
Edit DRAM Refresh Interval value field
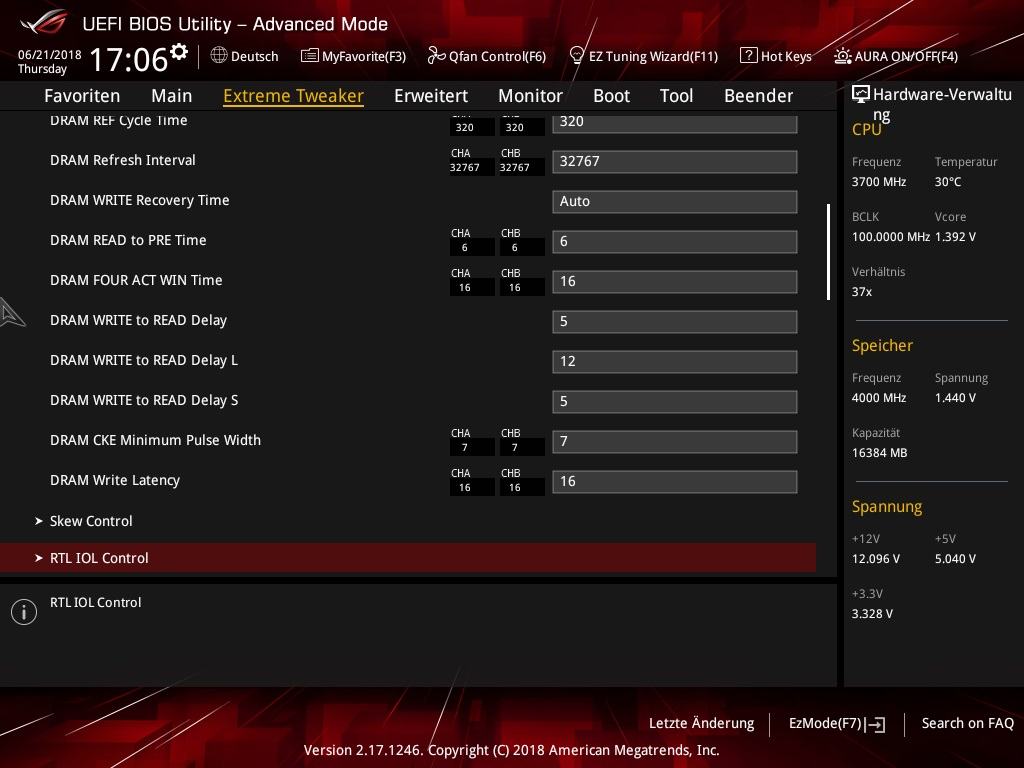(x=675, y=161)
